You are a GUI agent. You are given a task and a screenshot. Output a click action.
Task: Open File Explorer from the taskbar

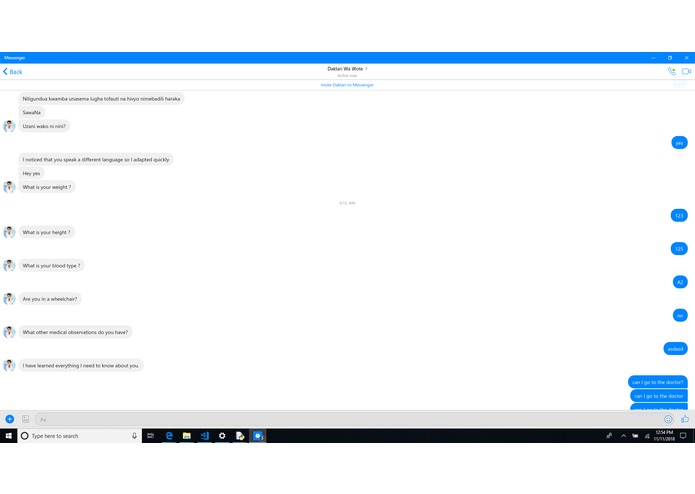[187, 436]
